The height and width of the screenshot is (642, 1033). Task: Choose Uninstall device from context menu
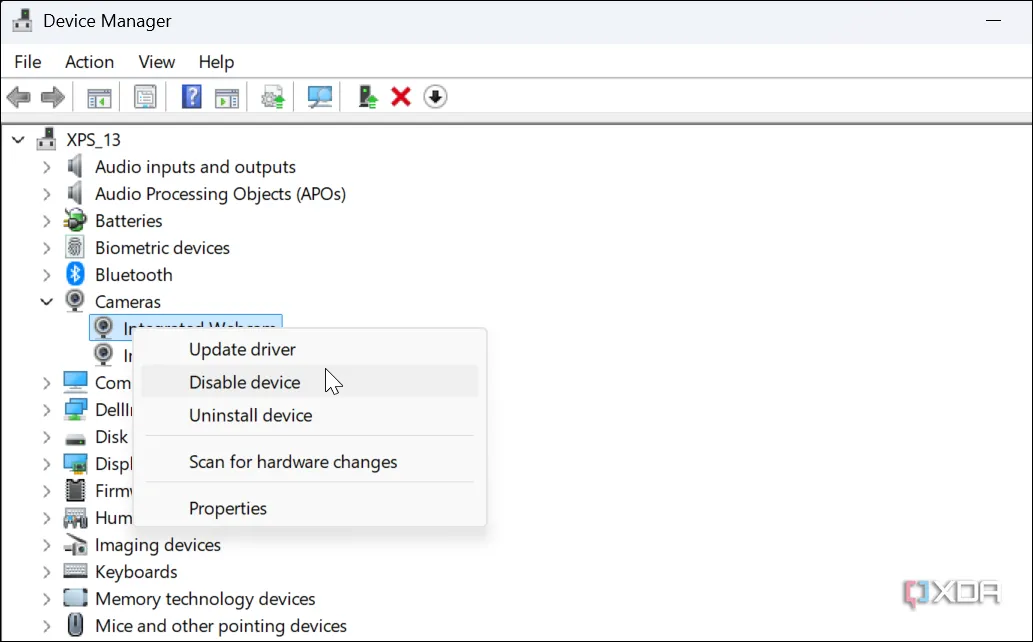click(310, 415)
